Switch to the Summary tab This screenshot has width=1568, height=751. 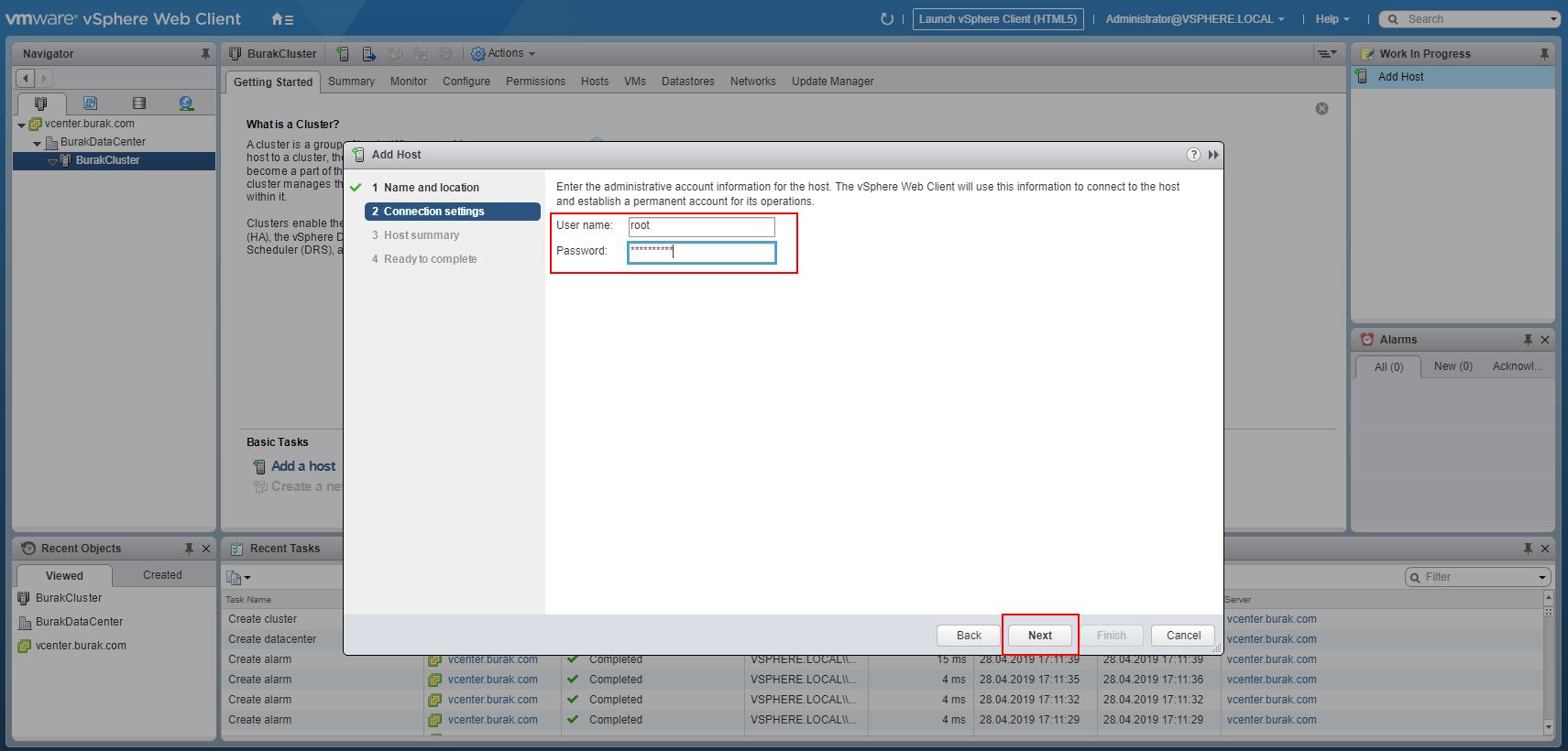pyautogui.click(x=351, y=82)
